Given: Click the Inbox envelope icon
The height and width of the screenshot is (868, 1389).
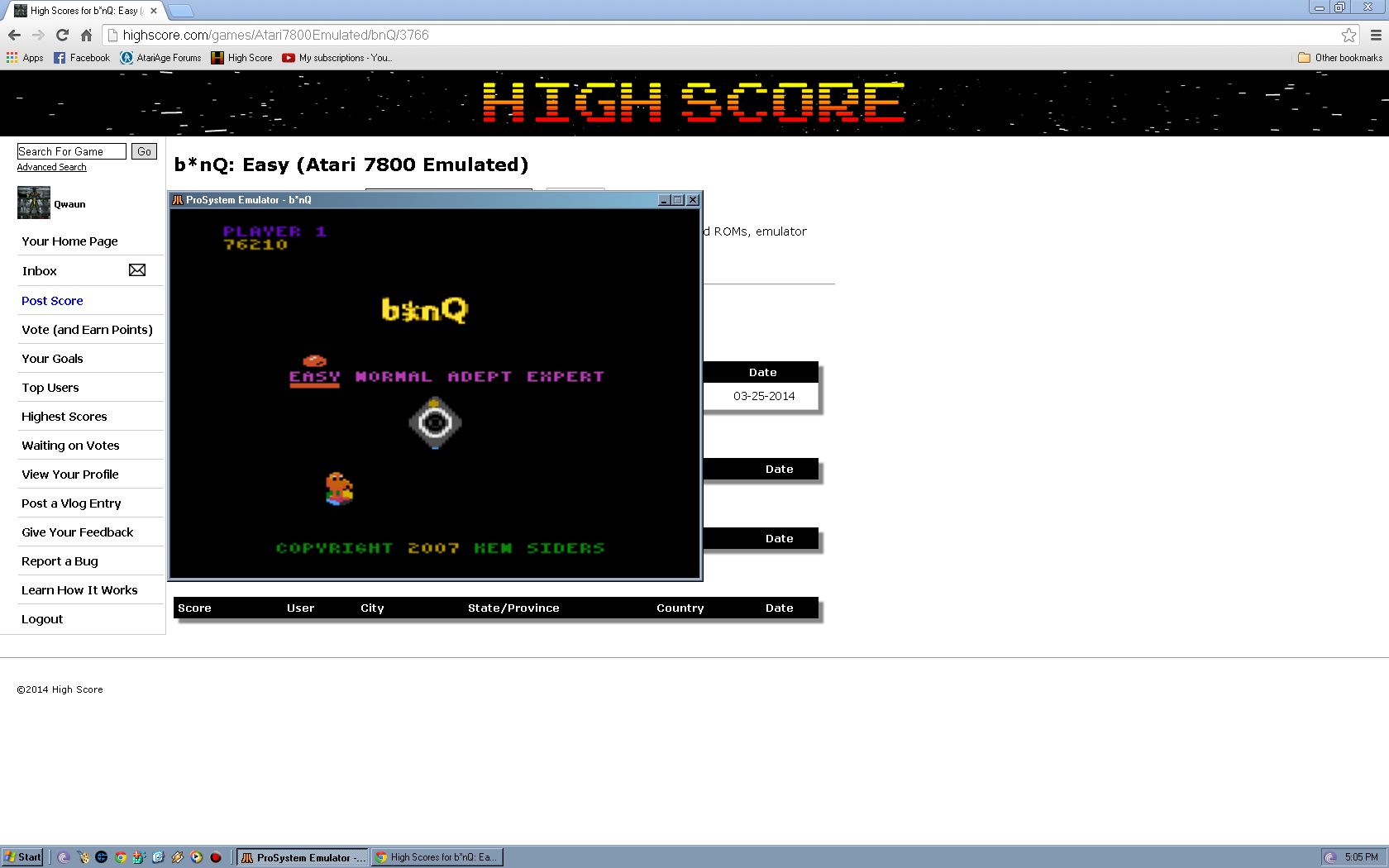Looking at the screenshot, I should 137,270.
